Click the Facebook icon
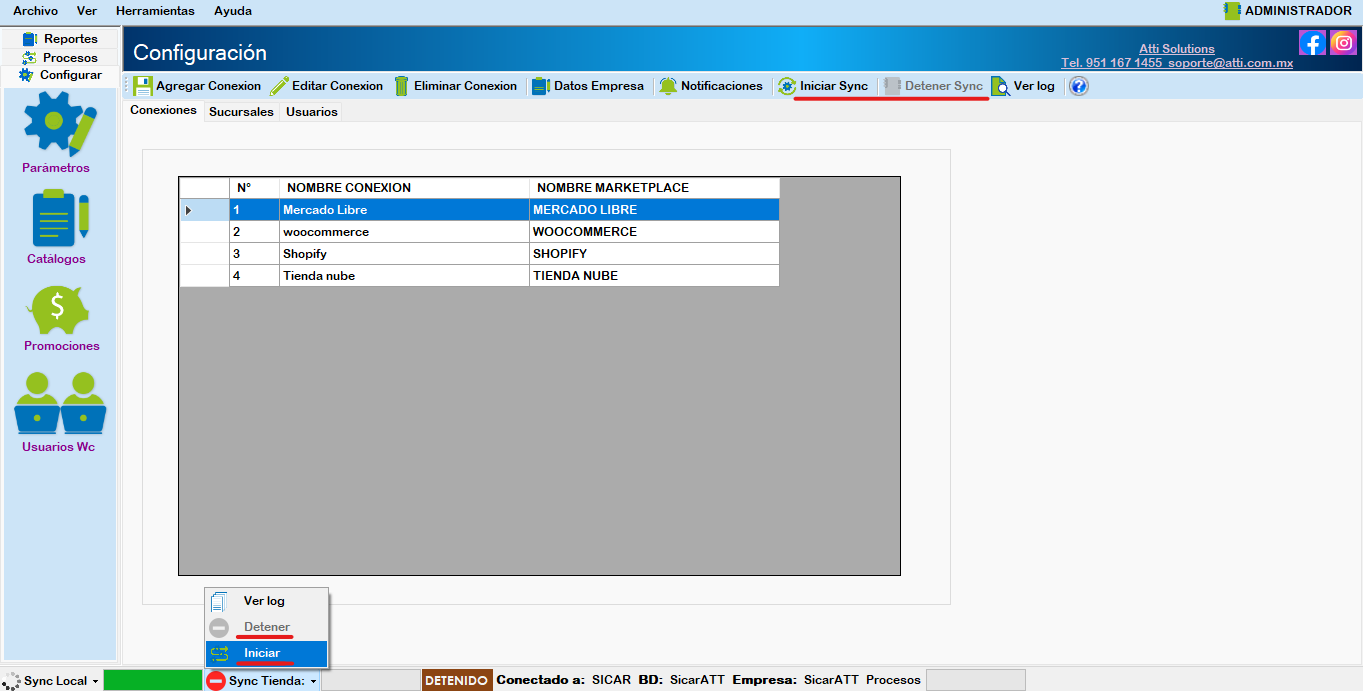 click(1311, 42)
